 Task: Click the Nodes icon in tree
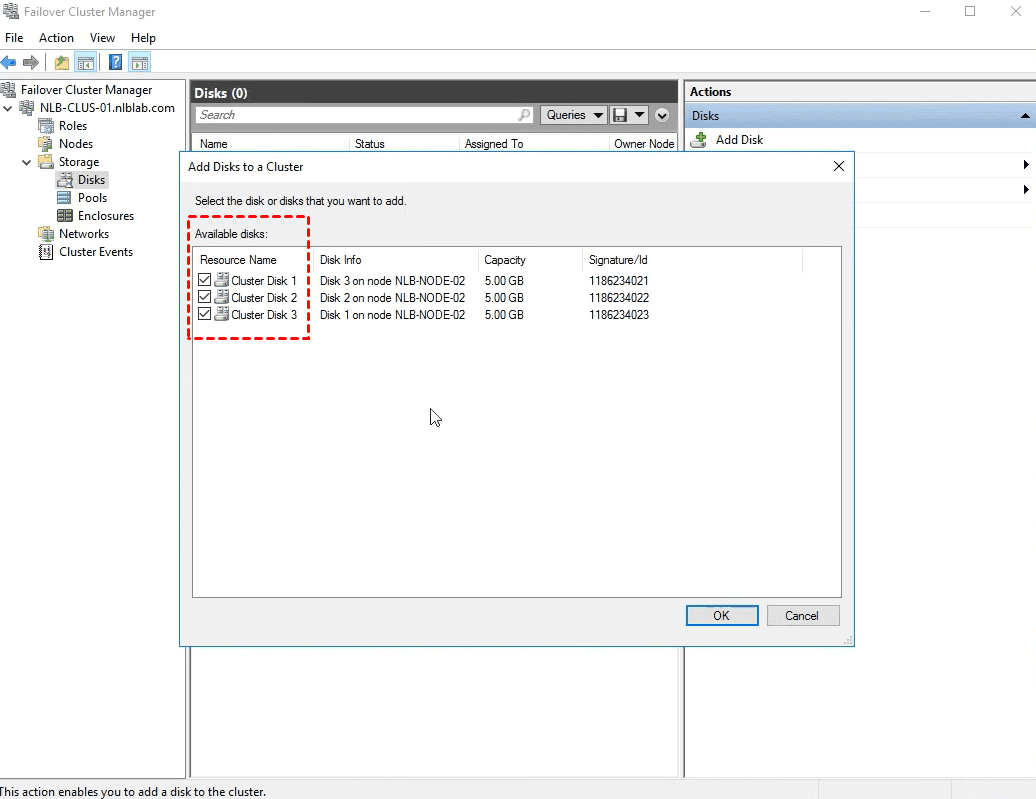[x=46, y=143]
